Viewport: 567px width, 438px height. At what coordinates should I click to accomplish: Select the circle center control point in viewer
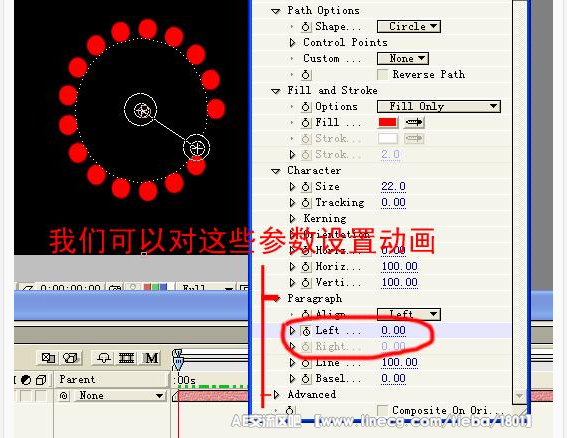point(140,110)
